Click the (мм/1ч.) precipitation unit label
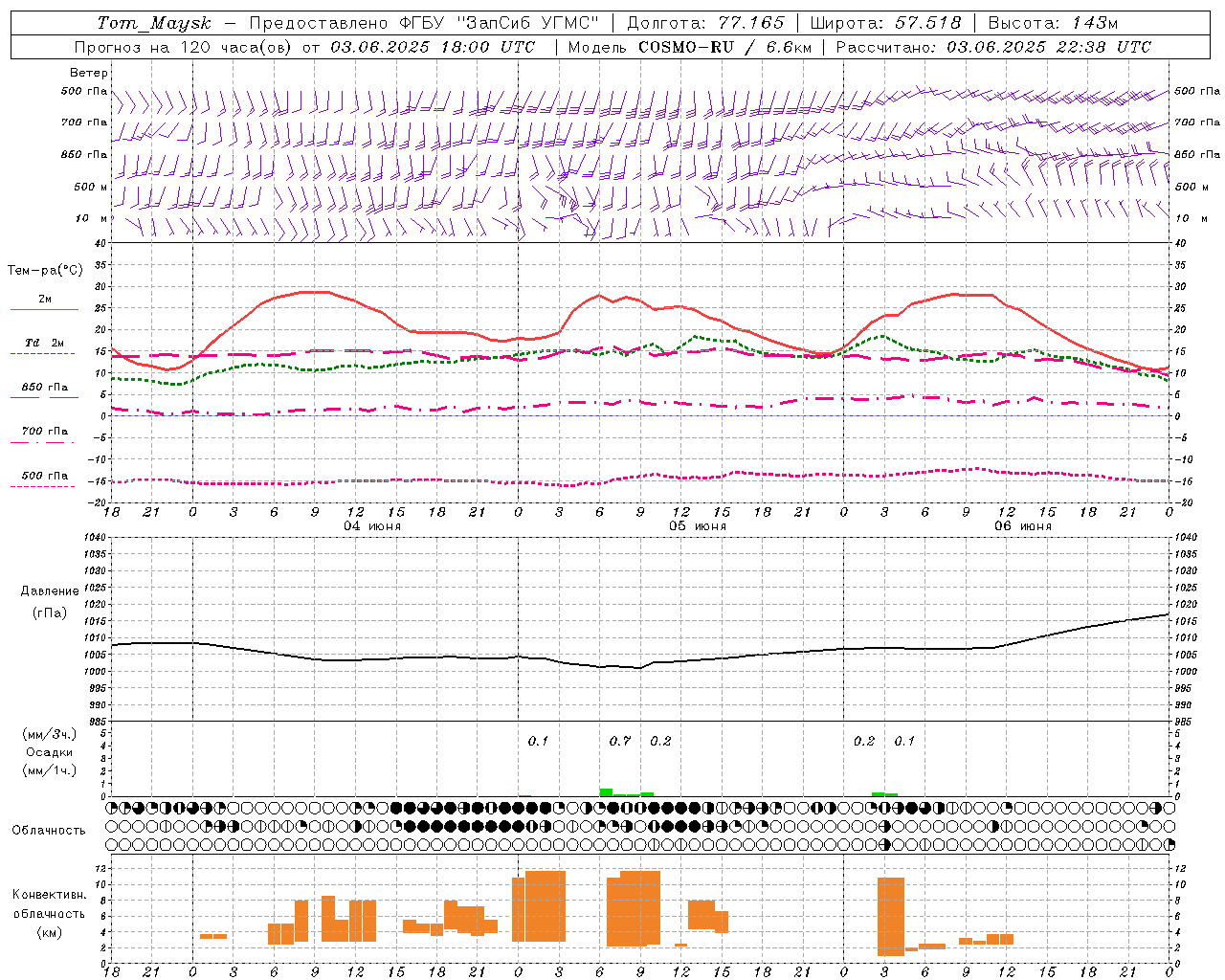1225x980 pixels. (x=50, y=770)
